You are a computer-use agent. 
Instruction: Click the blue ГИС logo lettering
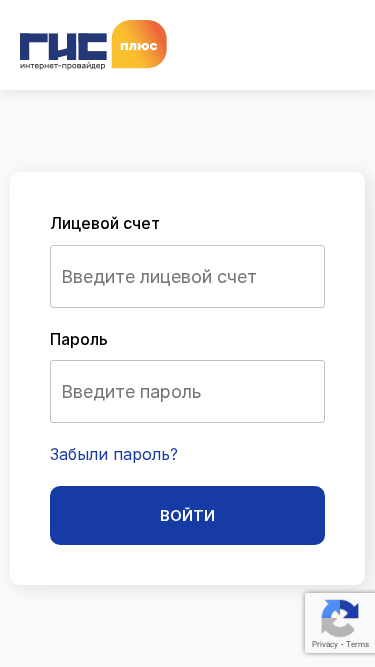(x=63, y=47)
